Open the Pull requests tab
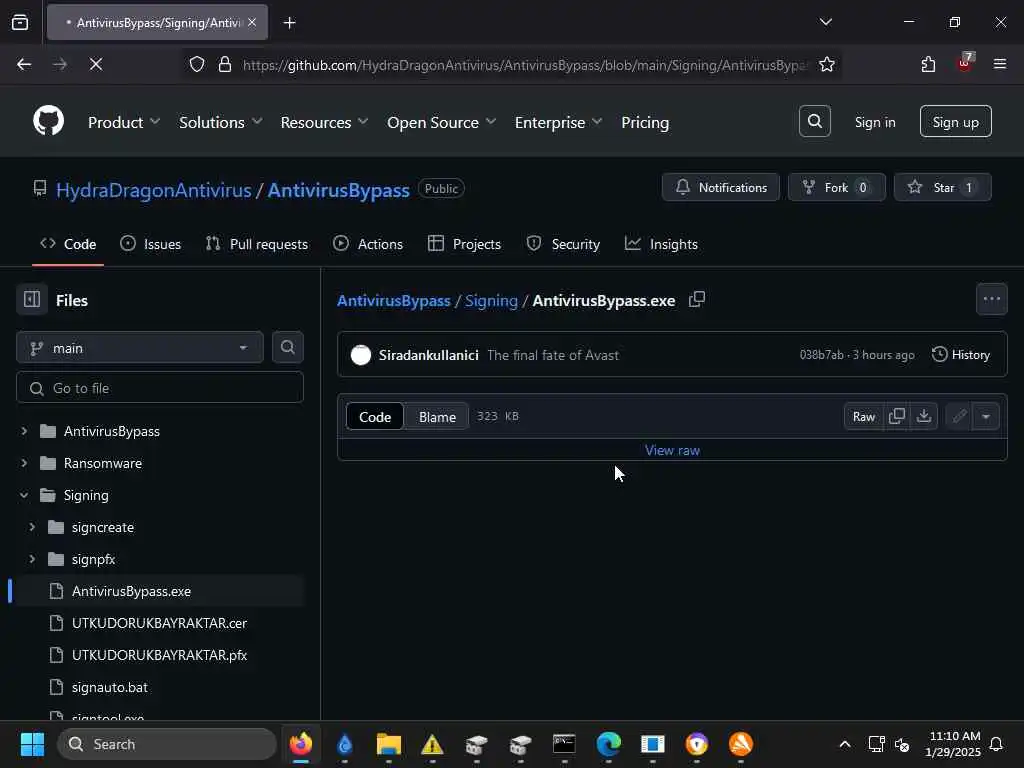Viewport: 1024px width, 768px height. 257,244
